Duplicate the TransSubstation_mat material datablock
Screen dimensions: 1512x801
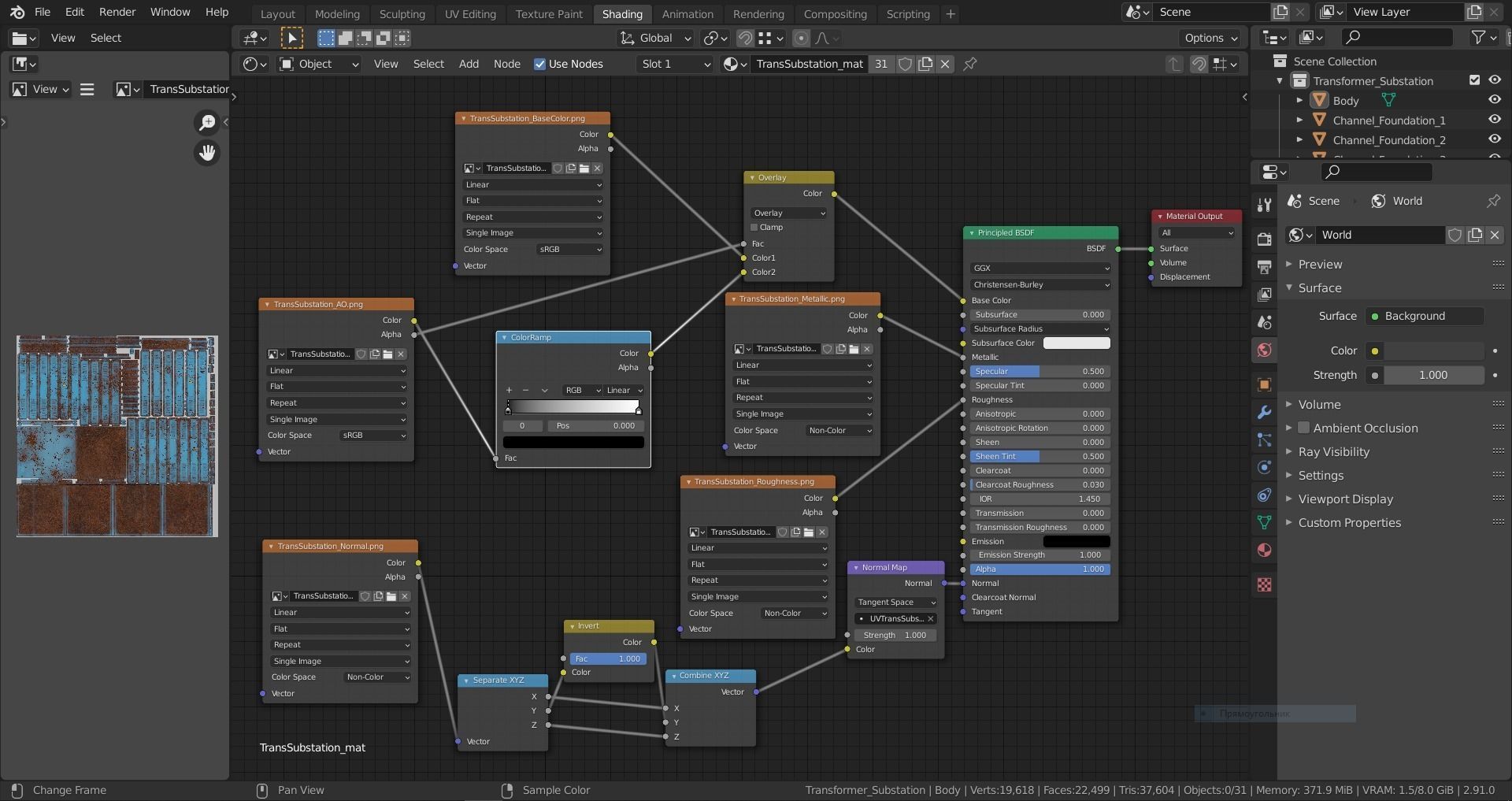pyautogui.click(x=925, y=64)
